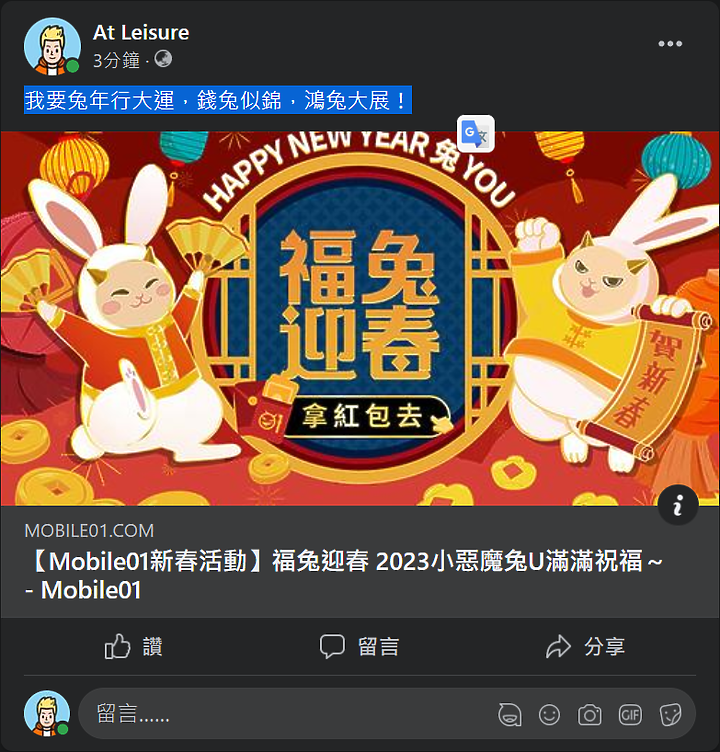
Task: Attach a photo with the camera icon
Action: tap(590, 715)
